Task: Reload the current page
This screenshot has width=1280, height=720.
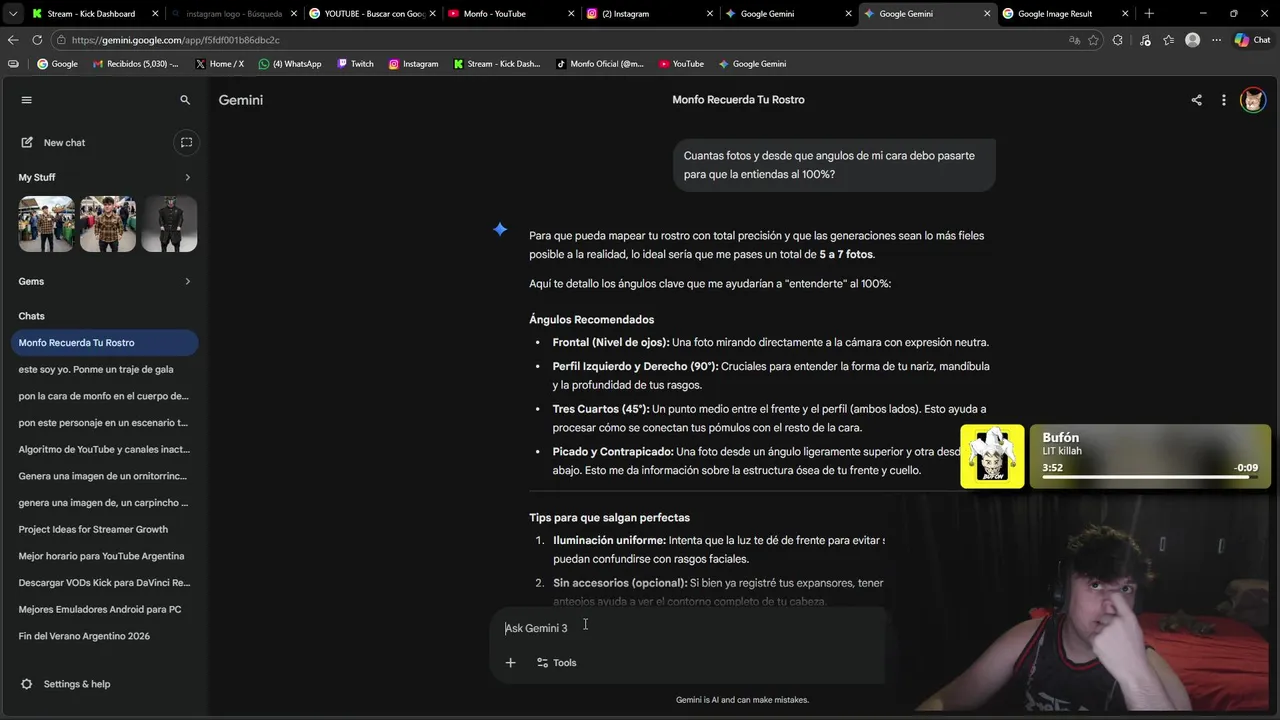Action: point(37,40)
